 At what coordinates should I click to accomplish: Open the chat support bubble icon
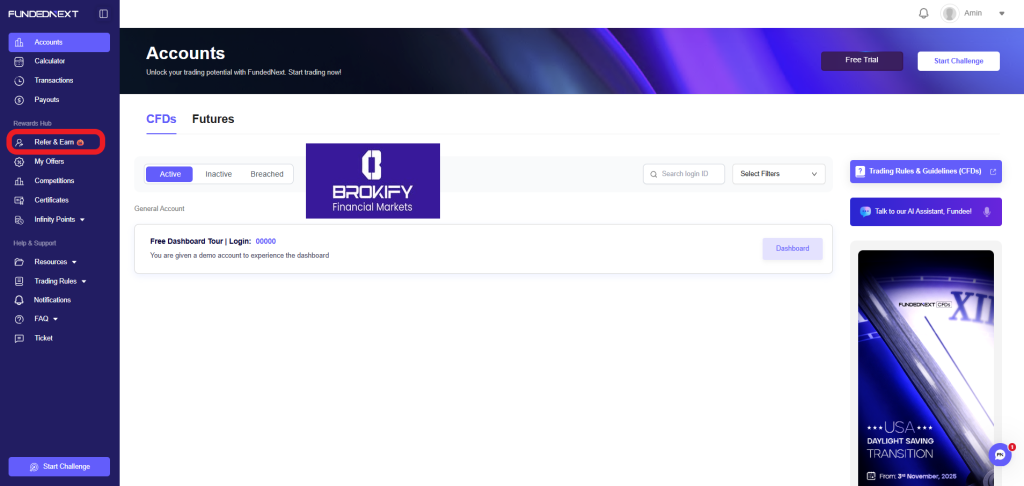999,455
